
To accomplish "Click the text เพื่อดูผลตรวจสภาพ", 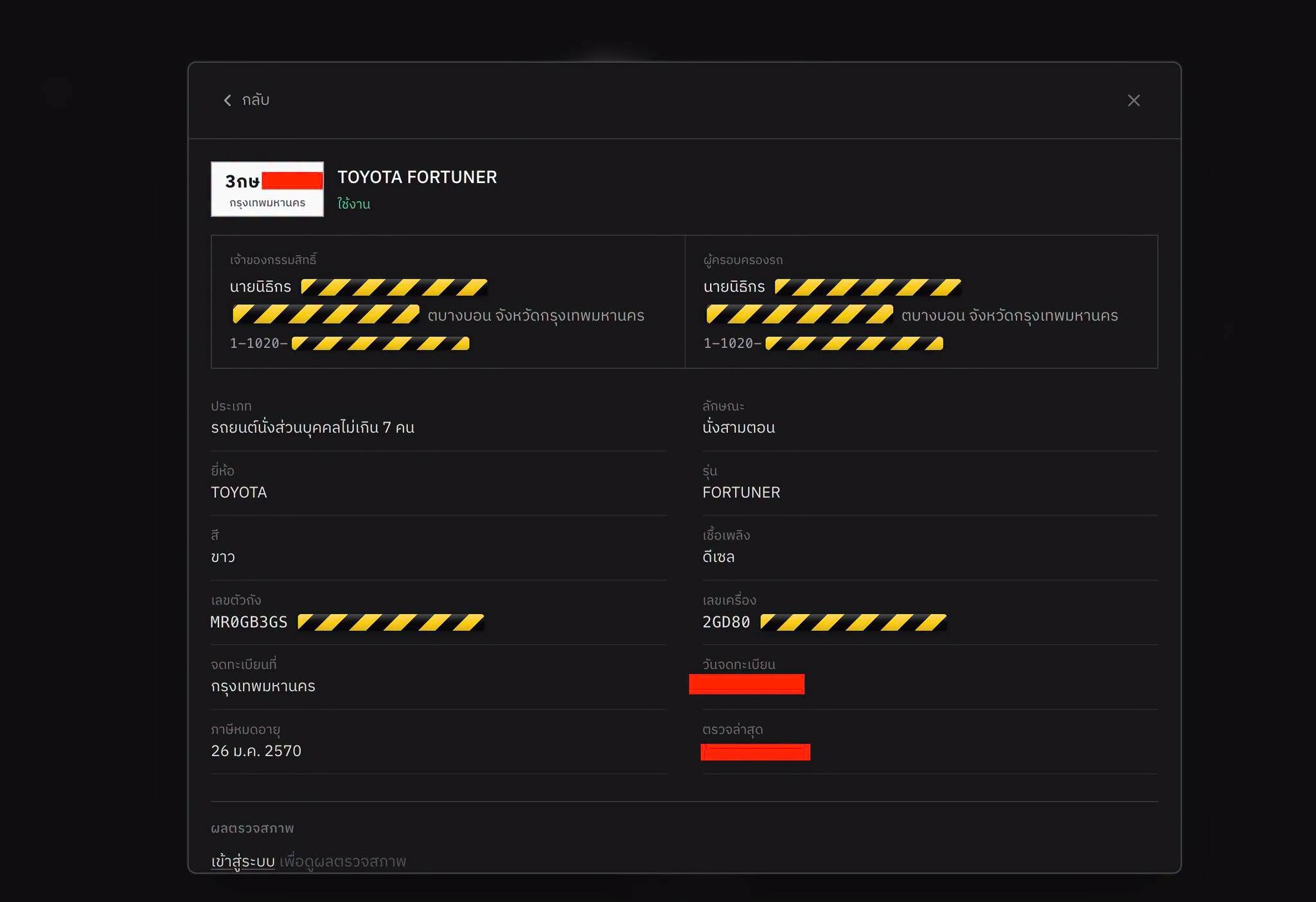I will [343, 861].
